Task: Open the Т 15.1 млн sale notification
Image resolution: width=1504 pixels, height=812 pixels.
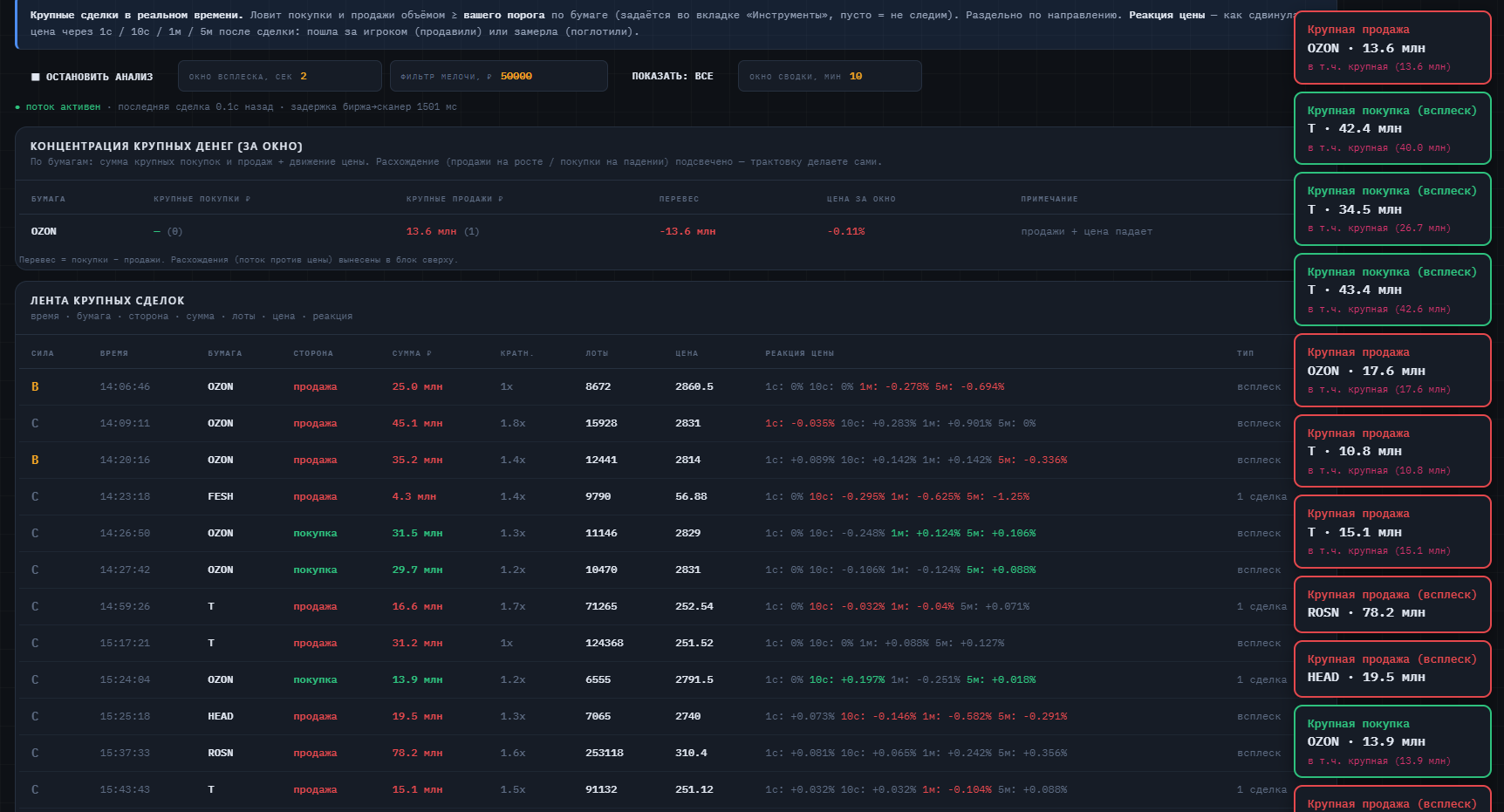Action: [x=1392, y=531]
